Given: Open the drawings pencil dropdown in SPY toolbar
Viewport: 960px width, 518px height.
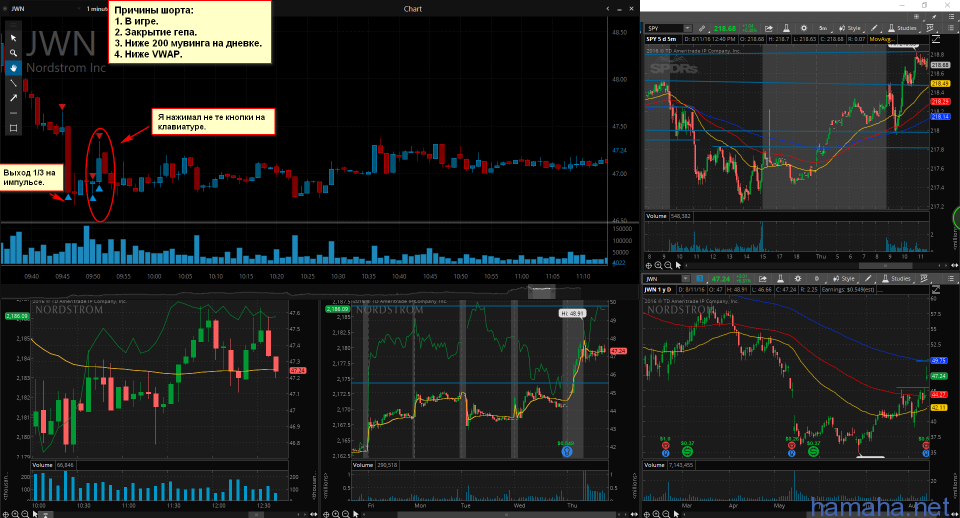Looking at the screenshot, I should 875,28.
